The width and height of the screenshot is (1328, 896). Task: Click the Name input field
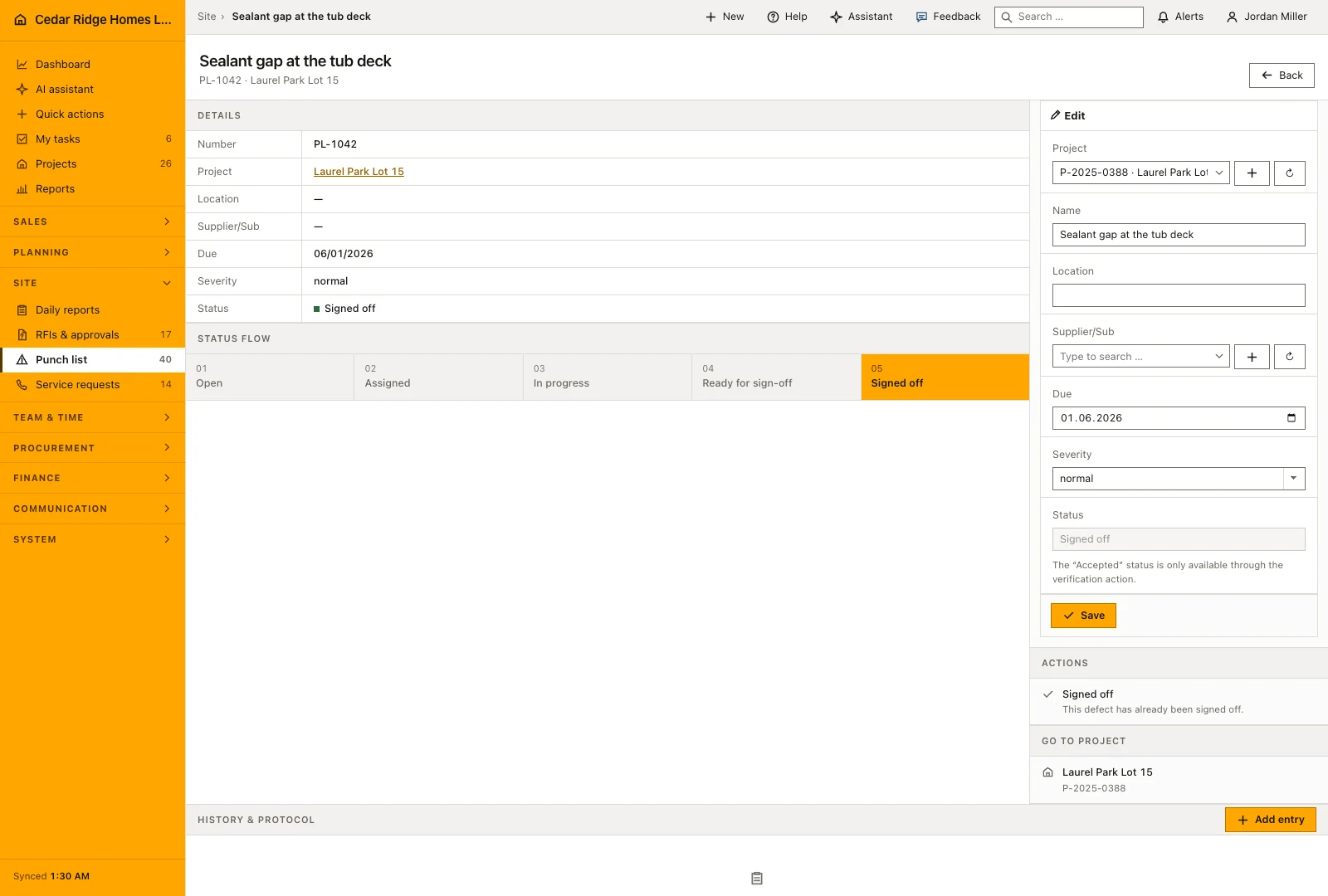click(1179, 235)
